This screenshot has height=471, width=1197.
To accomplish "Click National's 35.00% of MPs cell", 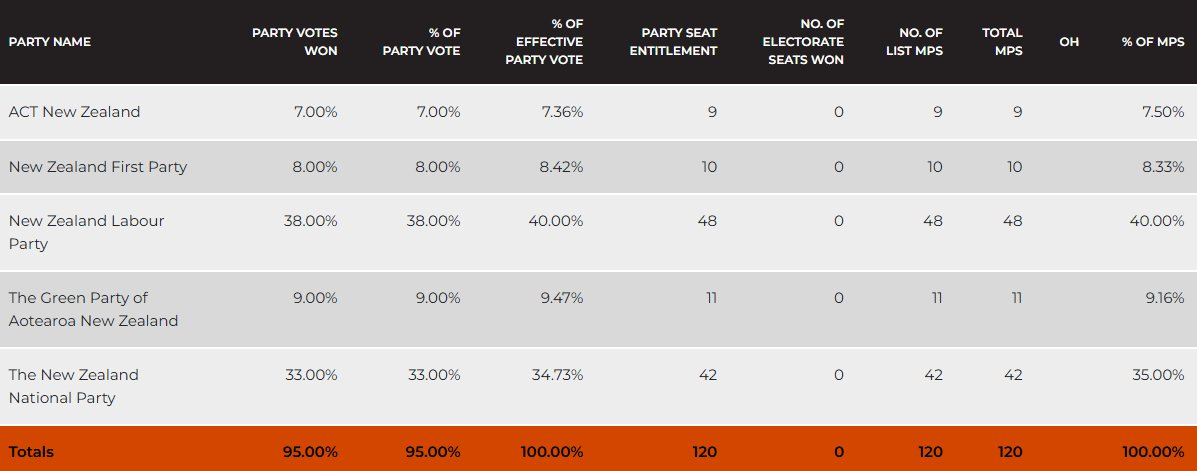I will coord(1156,375).
